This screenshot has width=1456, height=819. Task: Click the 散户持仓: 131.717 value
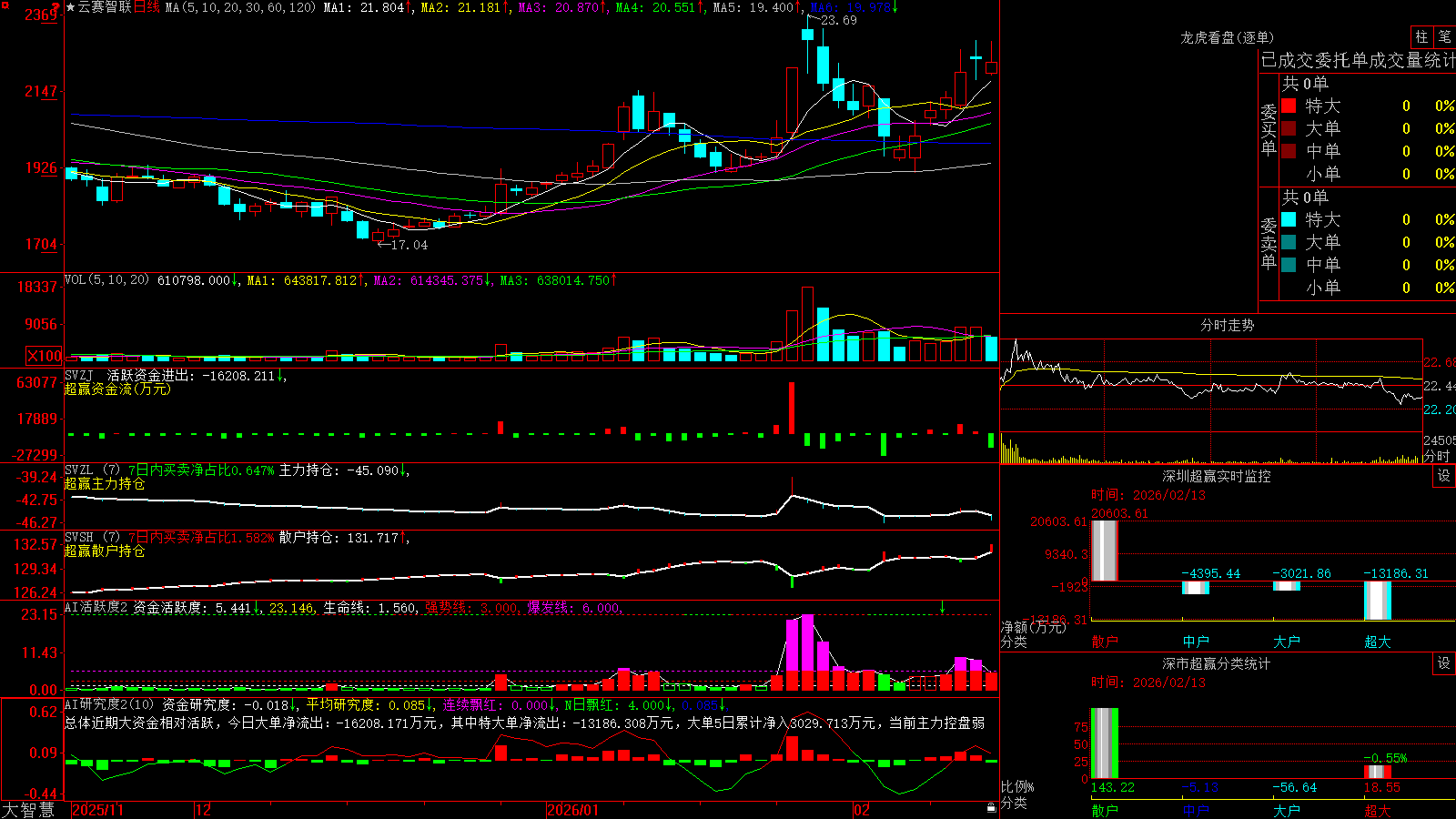point(339,538)
